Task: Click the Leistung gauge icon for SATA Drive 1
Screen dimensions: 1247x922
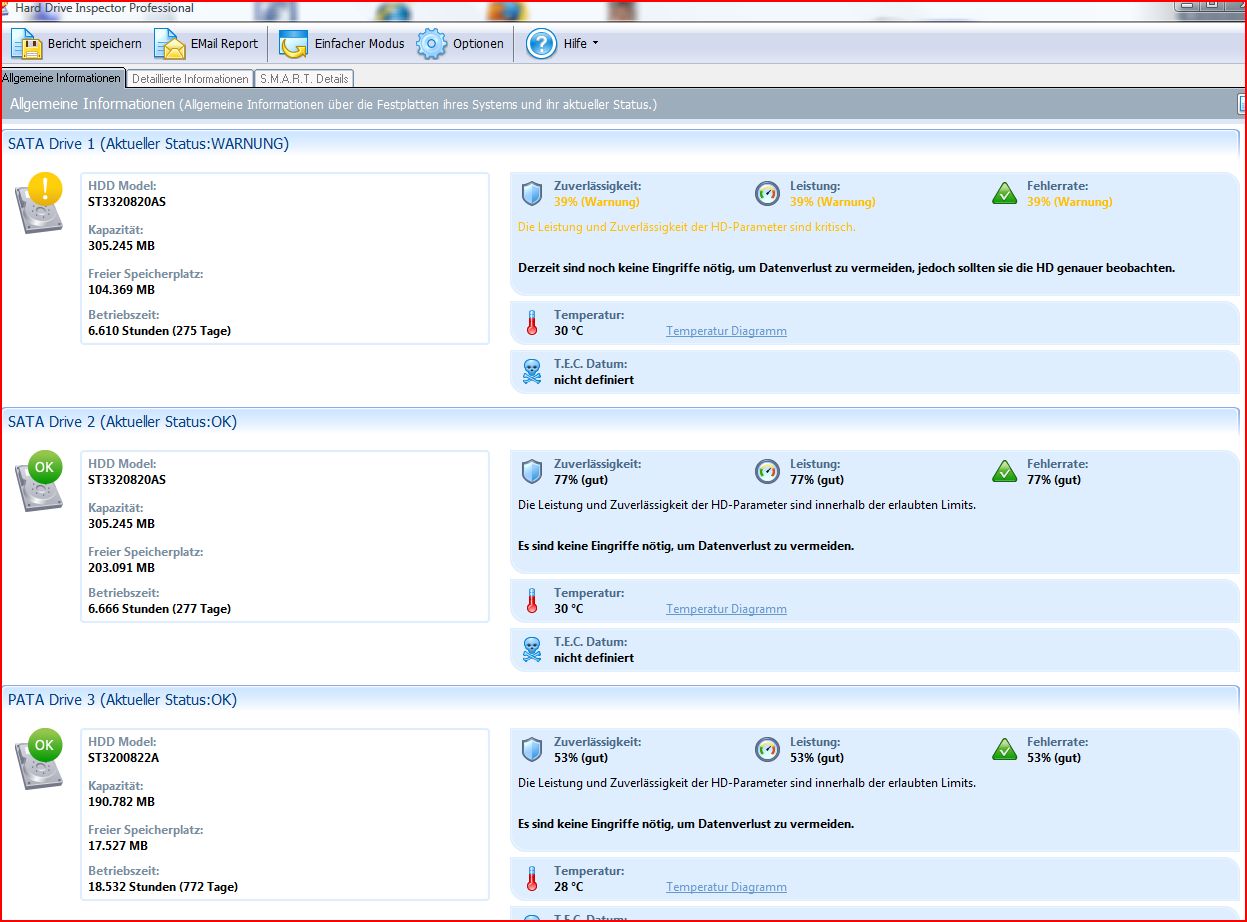Action: coord(767,193)
